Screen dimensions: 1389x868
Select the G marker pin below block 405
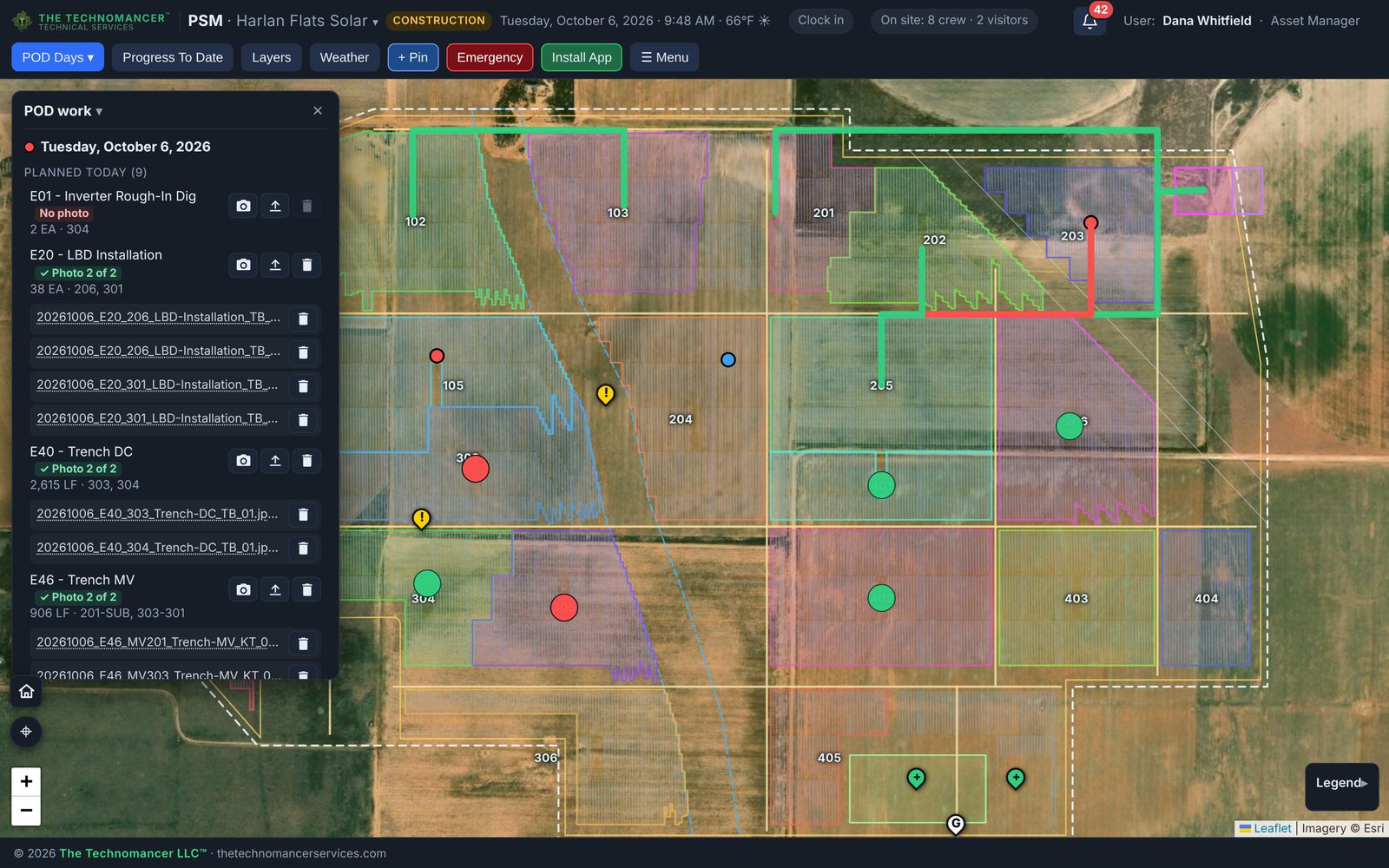coord(956,824)
